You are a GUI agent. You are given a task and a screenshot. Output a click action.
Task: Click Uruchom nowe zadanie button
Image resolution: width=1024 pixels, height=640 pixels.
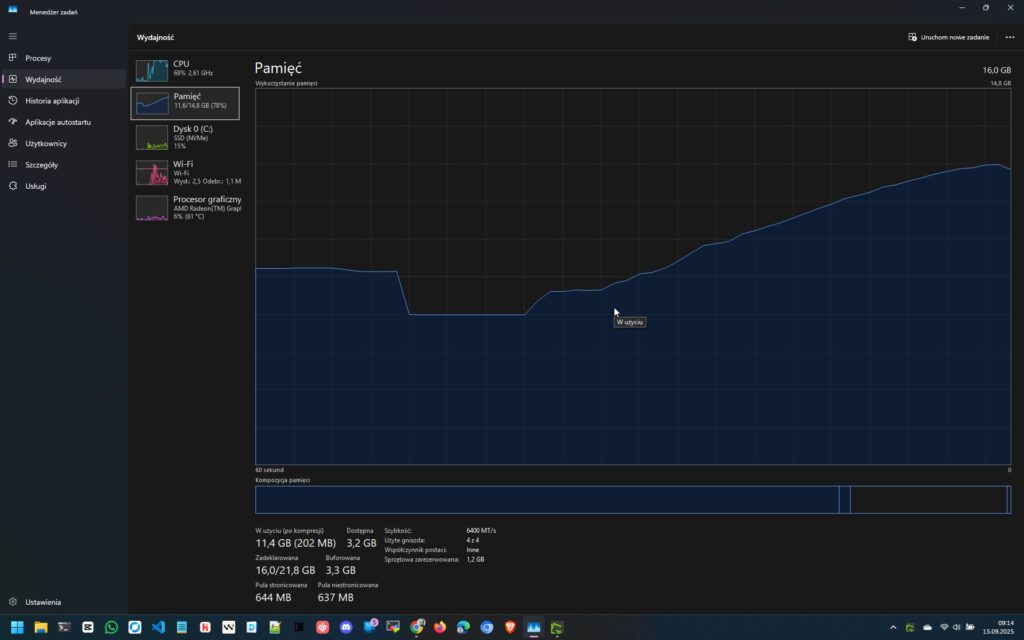(948, 37)
